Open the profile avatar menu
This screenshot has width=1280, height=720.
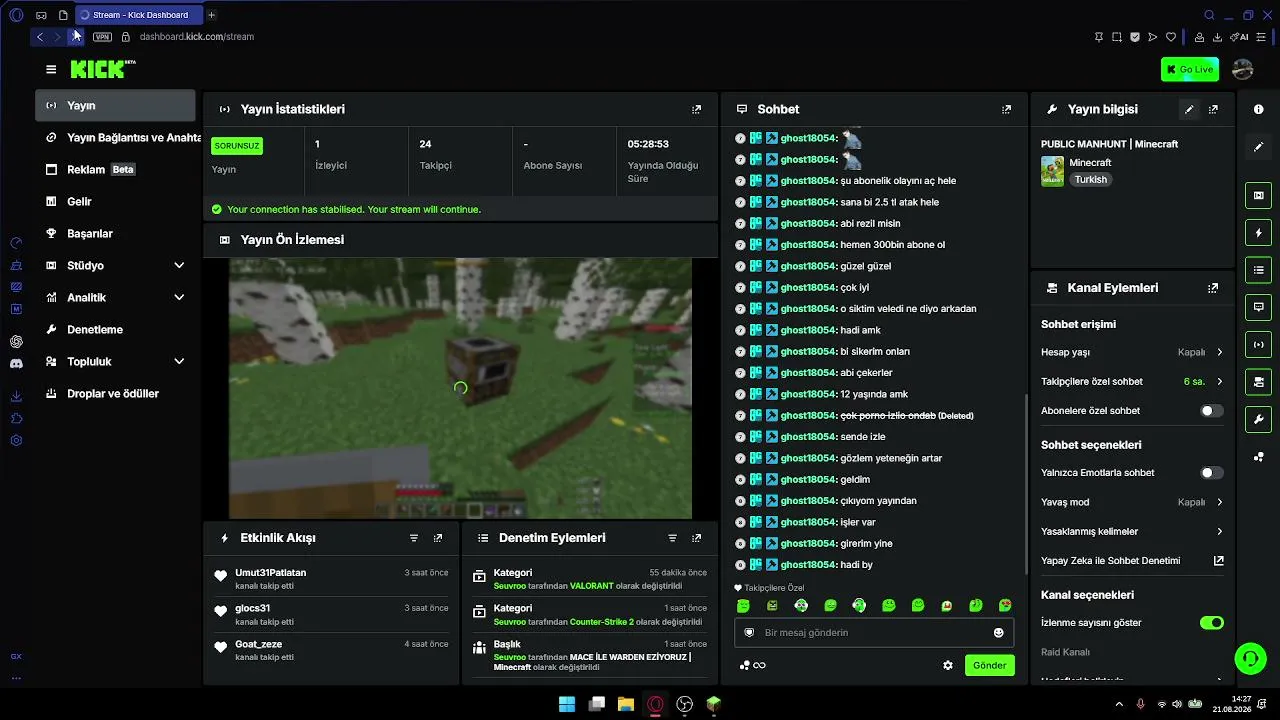(x=1243, y=69)
